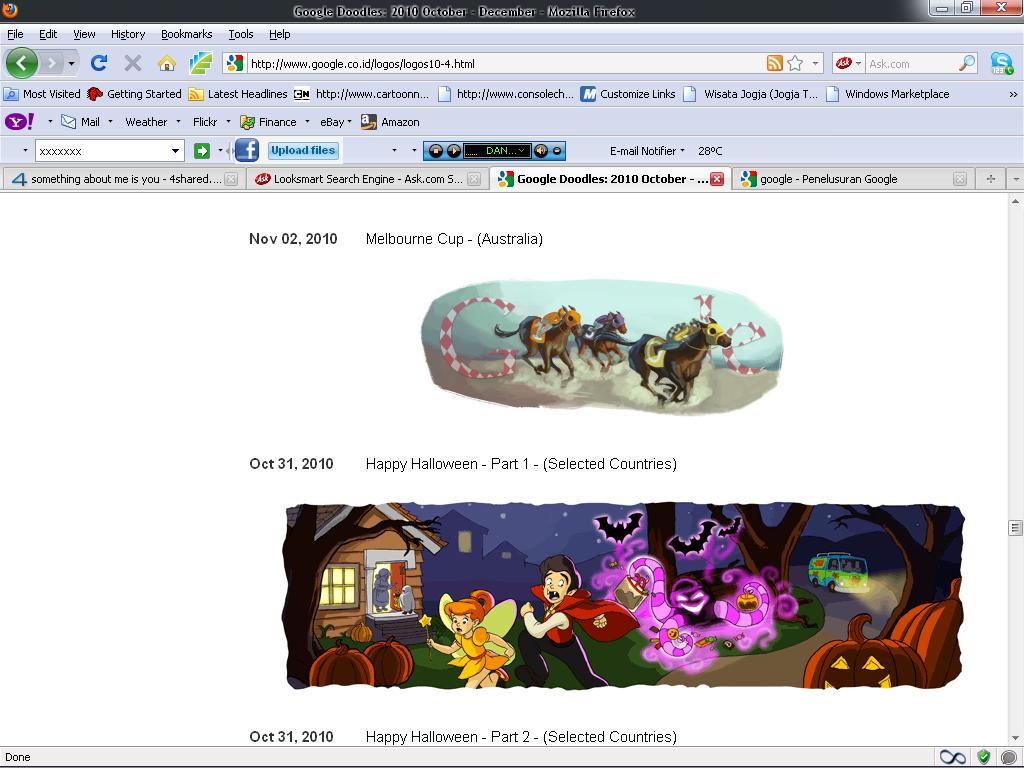The image size is (1024, 768).
Task: Open the Skype toolbar icon
Action: pos(1002,63)
